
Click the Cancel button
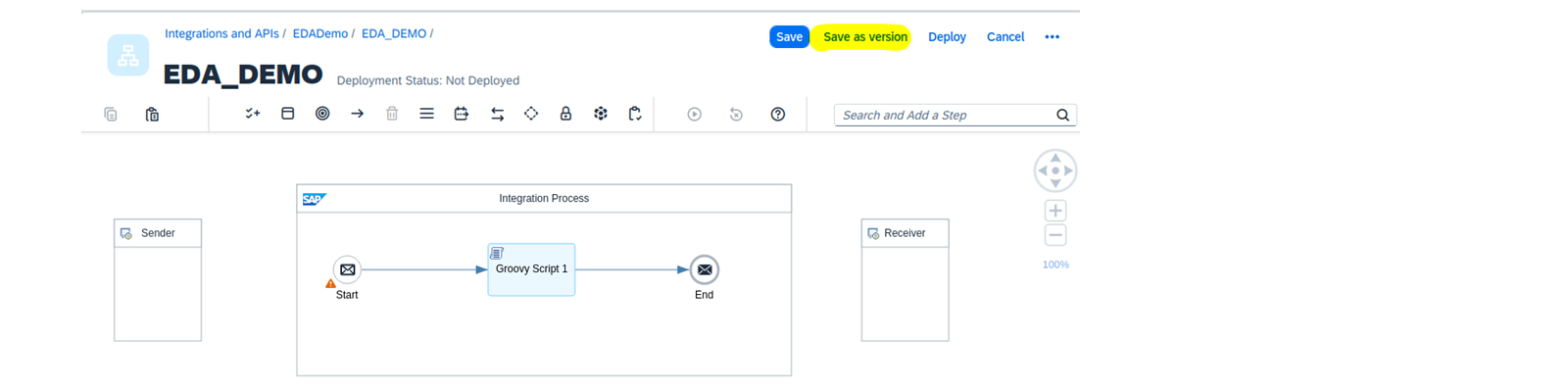[1005, 37]
